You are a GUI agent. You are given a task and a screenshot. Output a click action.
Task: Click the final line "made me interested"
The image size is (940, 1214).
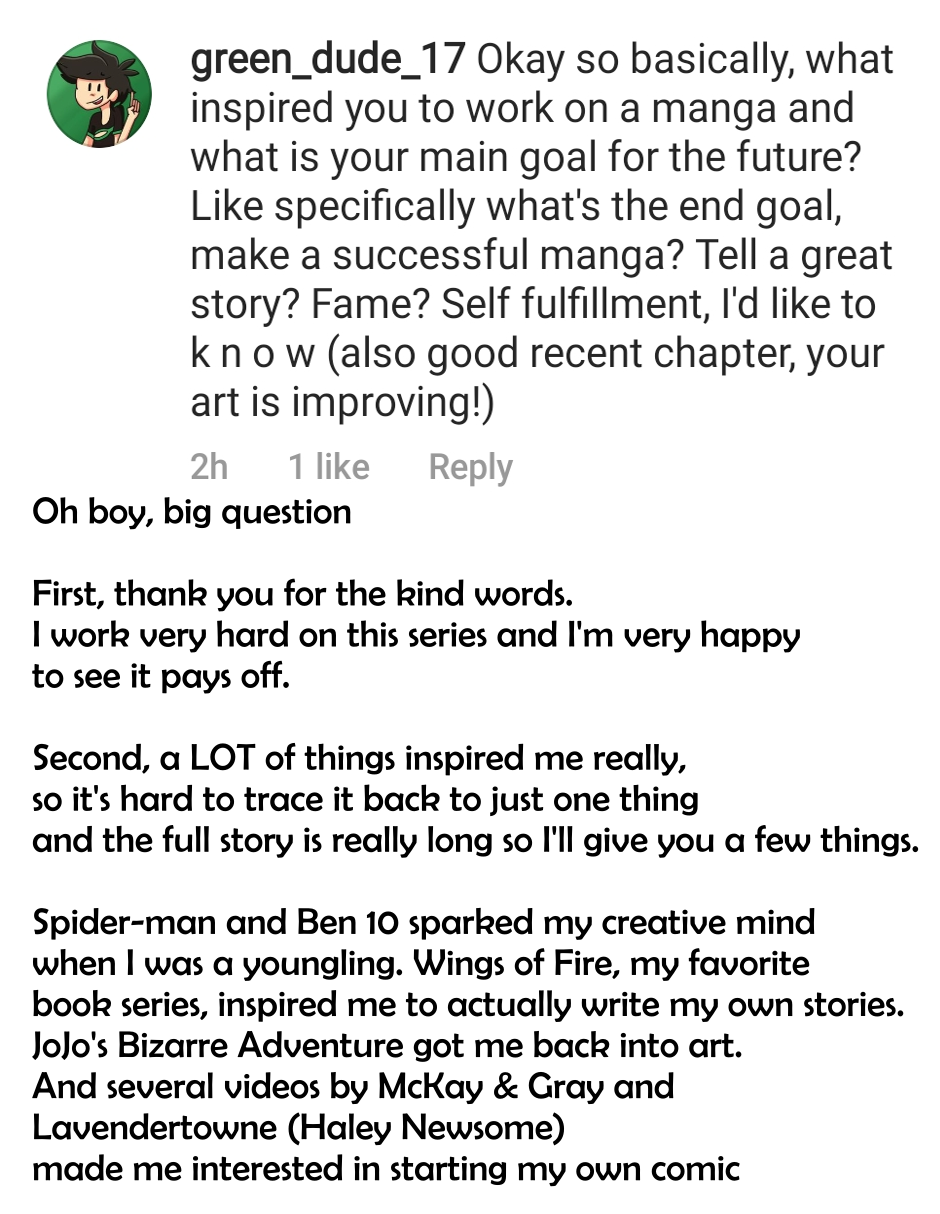385,1168
